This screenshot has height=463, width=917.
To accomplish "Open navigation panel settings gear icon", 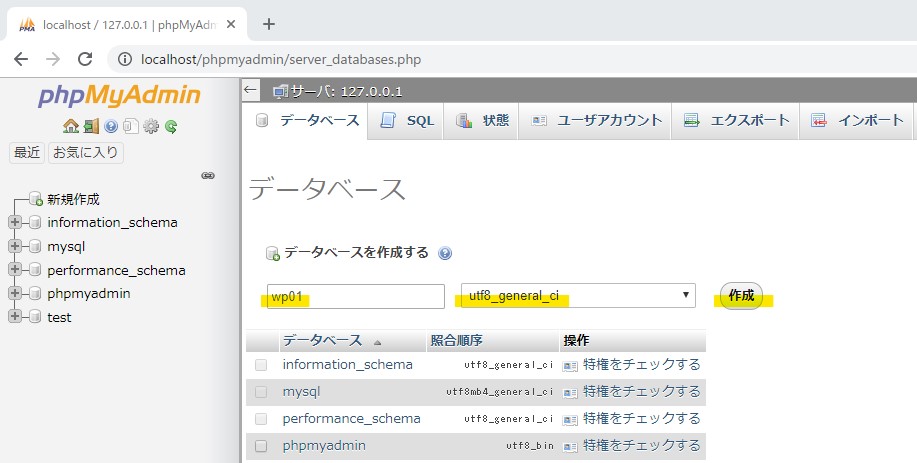I will tap(151, 126).
